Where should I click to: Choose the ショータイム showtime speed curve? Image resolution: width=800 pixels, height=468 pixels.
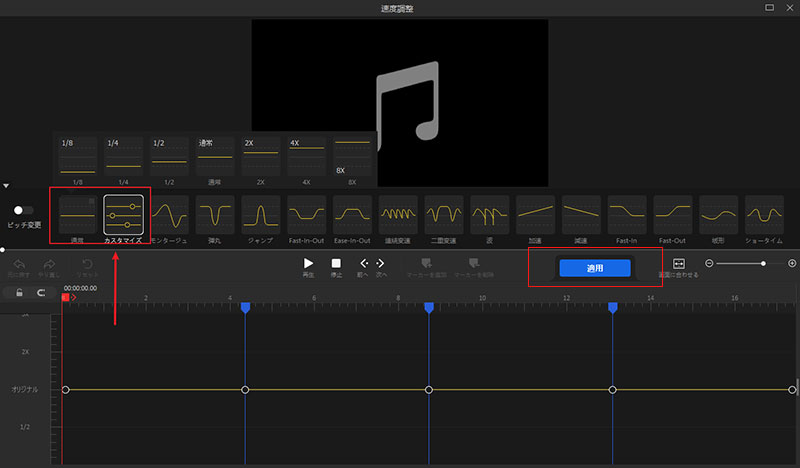[x=764, y=215]
